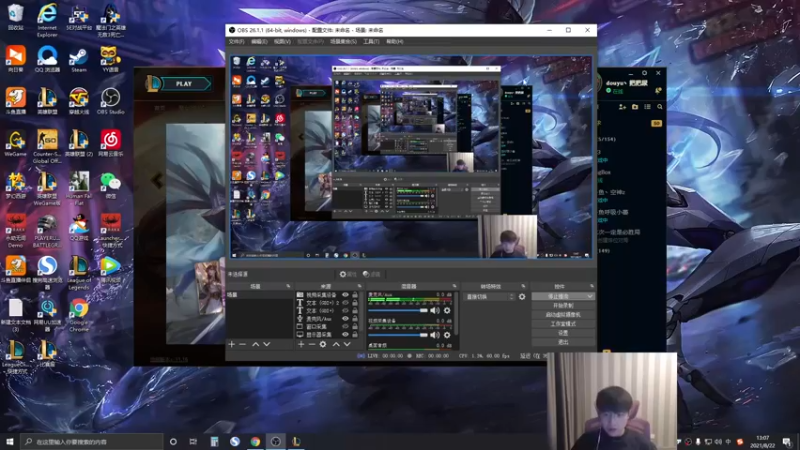
Task: Click the Chrome icon in the taskbar
Action: click(255, 441)
